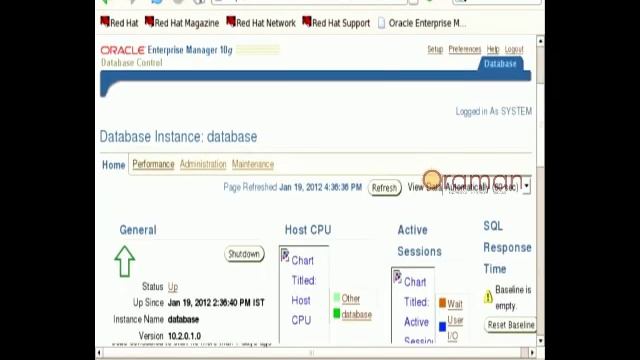This screenshot has width=640, height=360.
Task: Switch to the Home tab
Action: 113,165
